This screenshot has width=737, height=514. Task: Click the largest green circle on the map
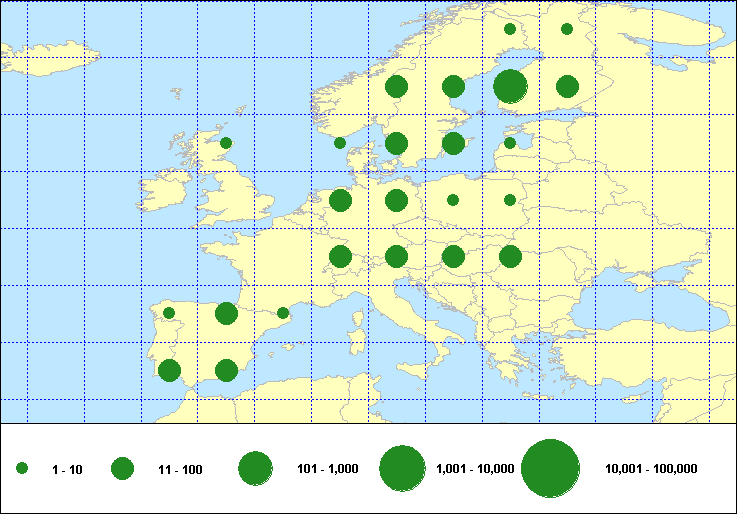[x=510, y=86]
